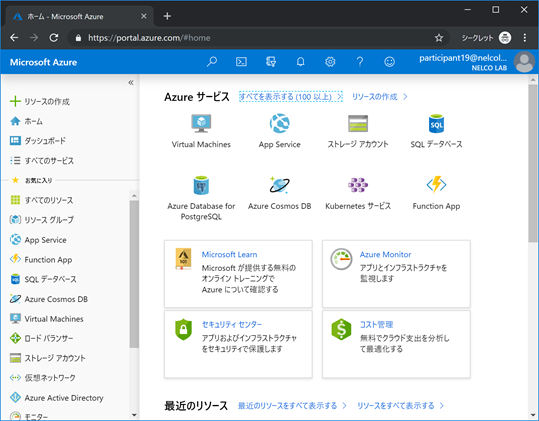Open the feedback smiley icon
Image resolution: width=539 pixels, height=421 pixels.
pos(389,62)
